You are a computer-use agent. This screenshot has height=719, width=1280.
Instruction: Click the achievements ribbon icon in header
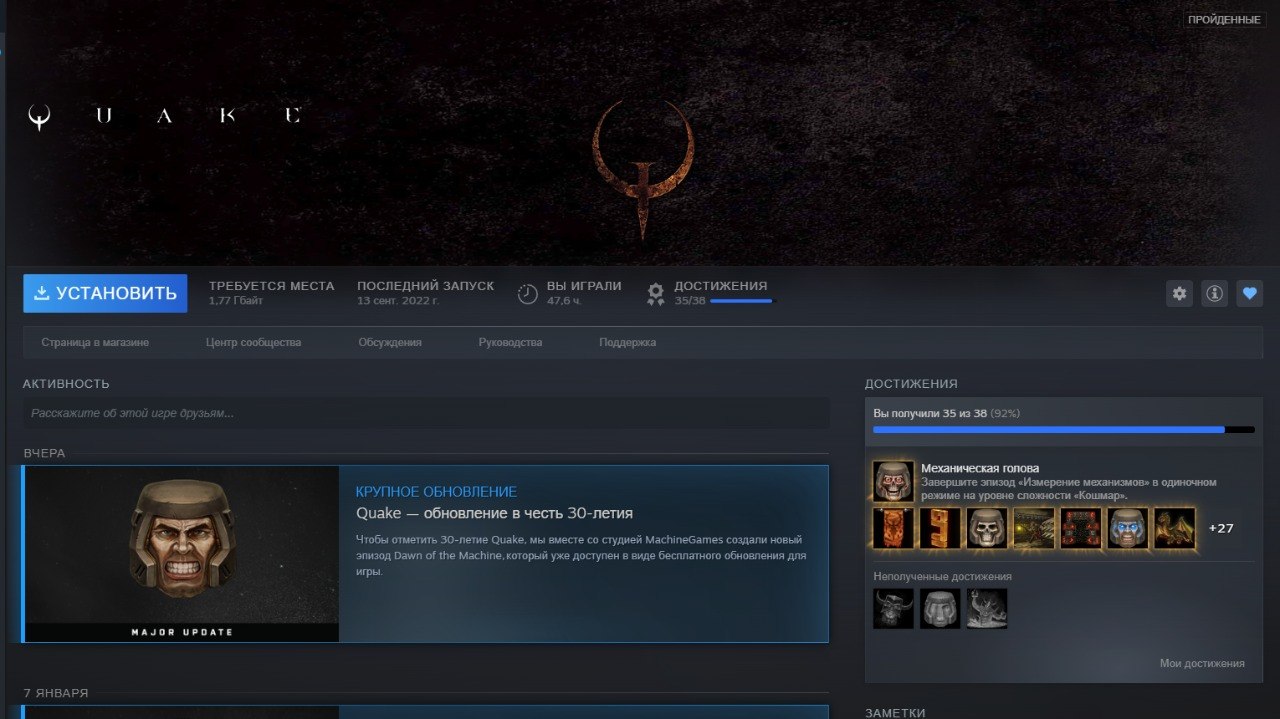click(656, 293)
